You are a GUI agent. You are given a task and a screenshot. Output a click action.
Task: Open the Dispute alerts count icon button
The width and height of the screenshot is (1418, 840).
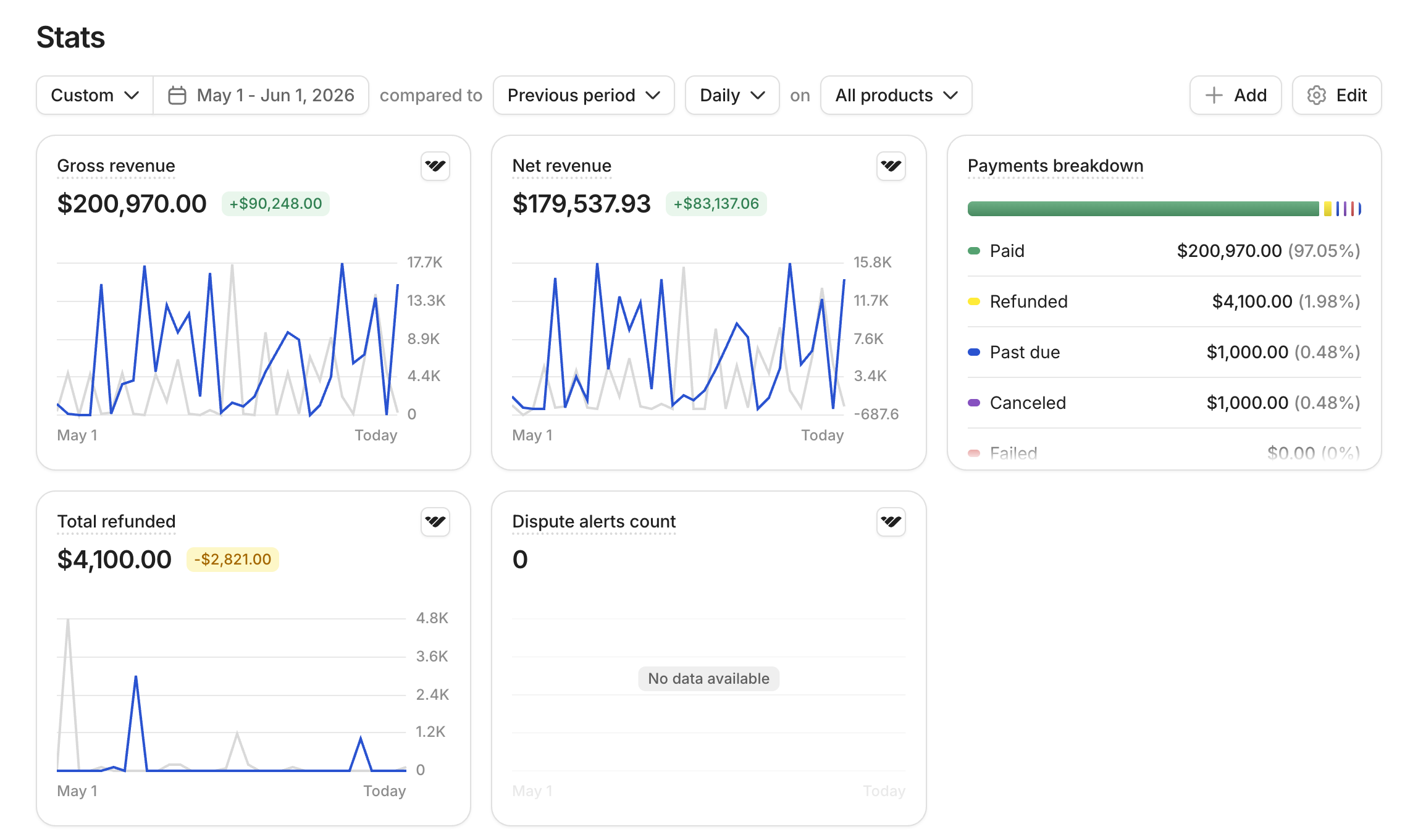[891, 522]
